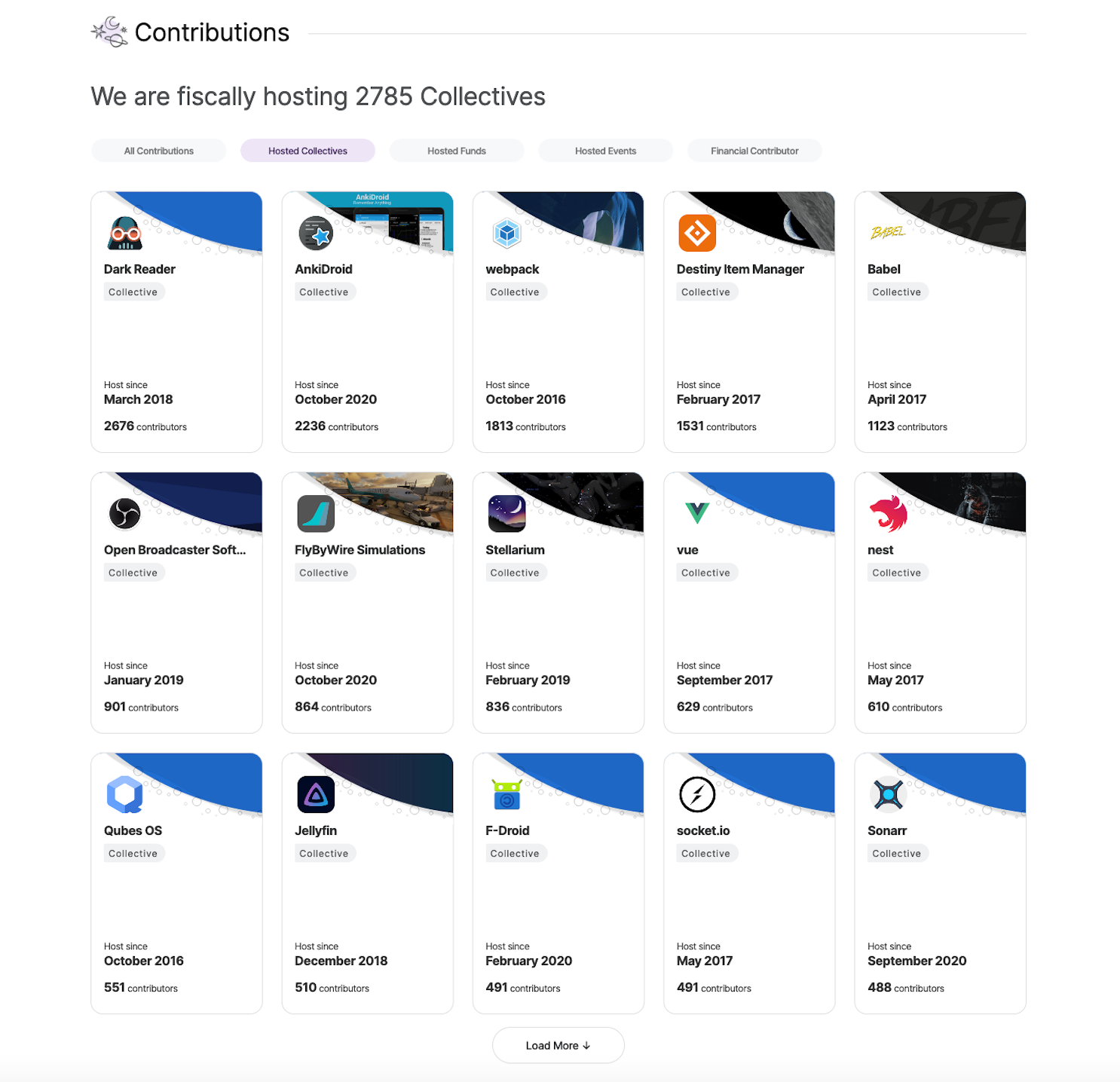Click the AnkiDroid star logo
The width and height of the screenshot is (1120, 1082).
317,233
